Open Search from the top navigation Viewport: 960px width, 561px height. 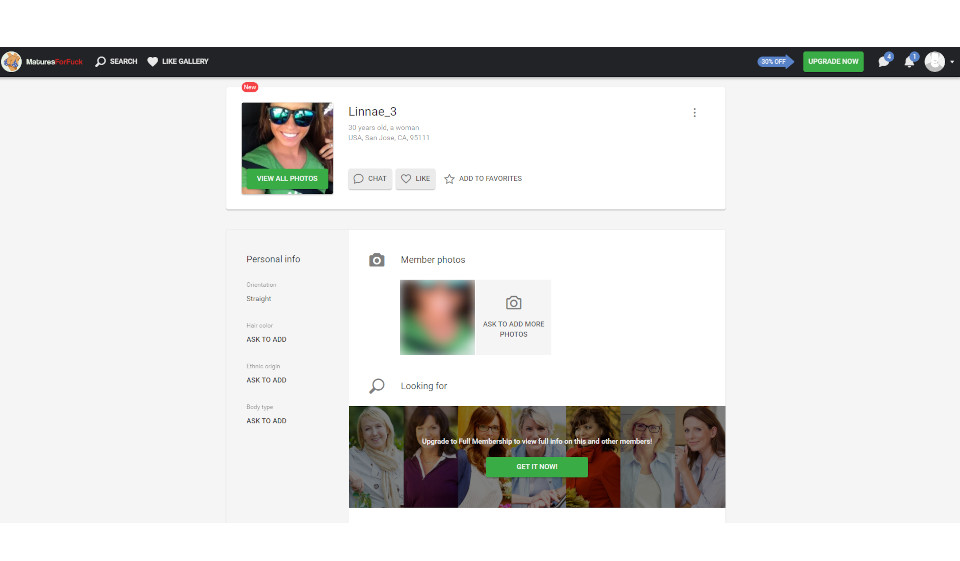116,62
